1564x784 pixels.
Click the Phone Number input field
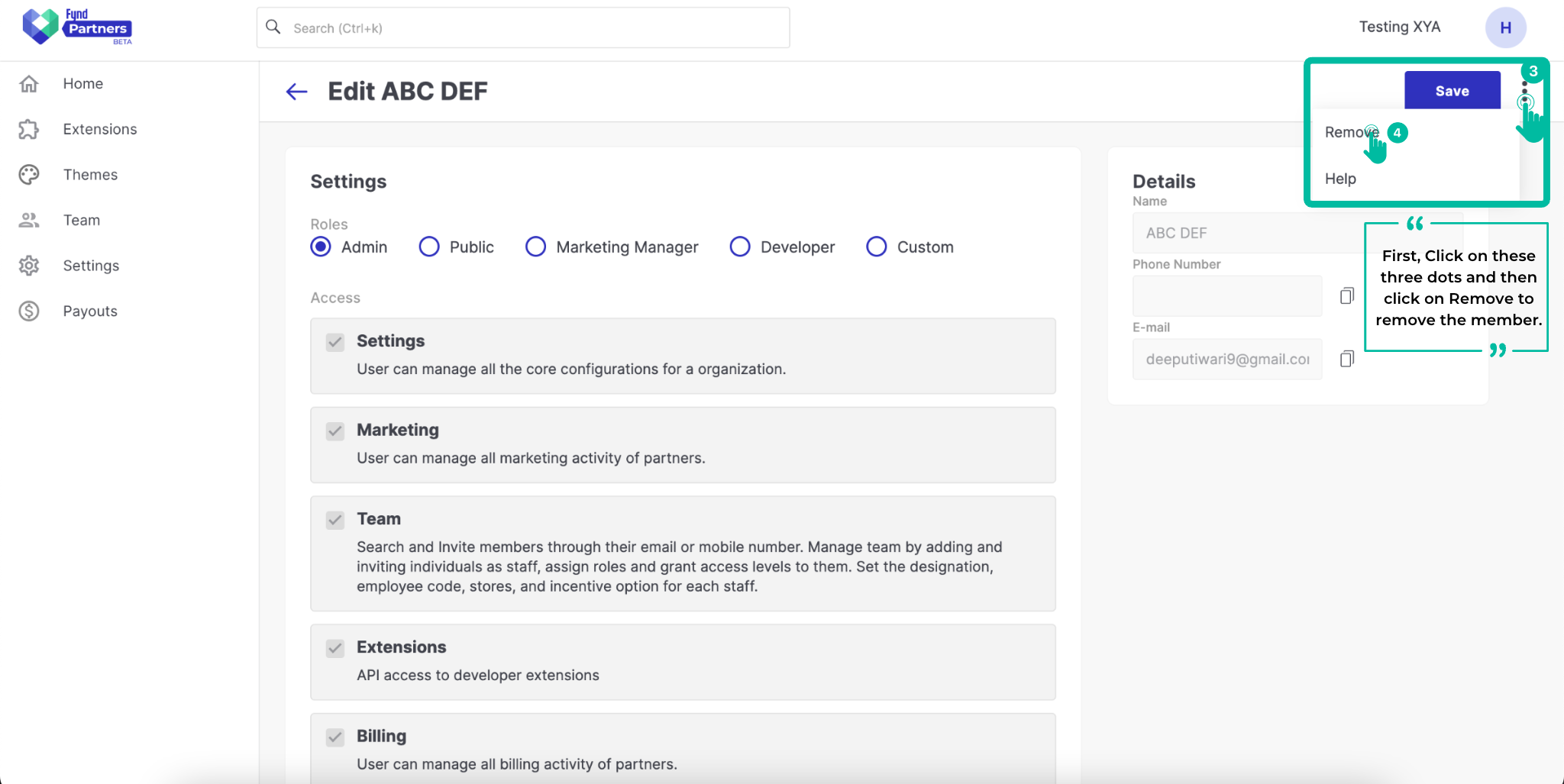click(x=1227, y=295)
